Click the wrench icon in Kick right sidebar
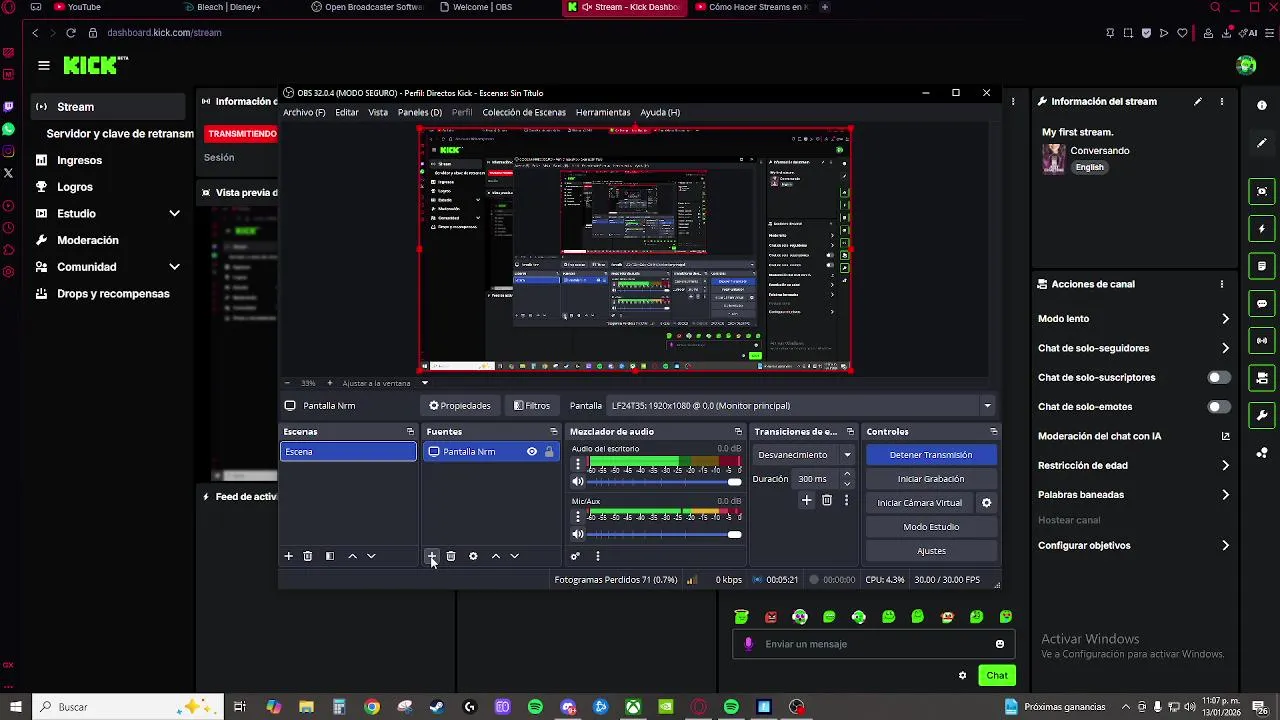 click(x=1262, y=415)
